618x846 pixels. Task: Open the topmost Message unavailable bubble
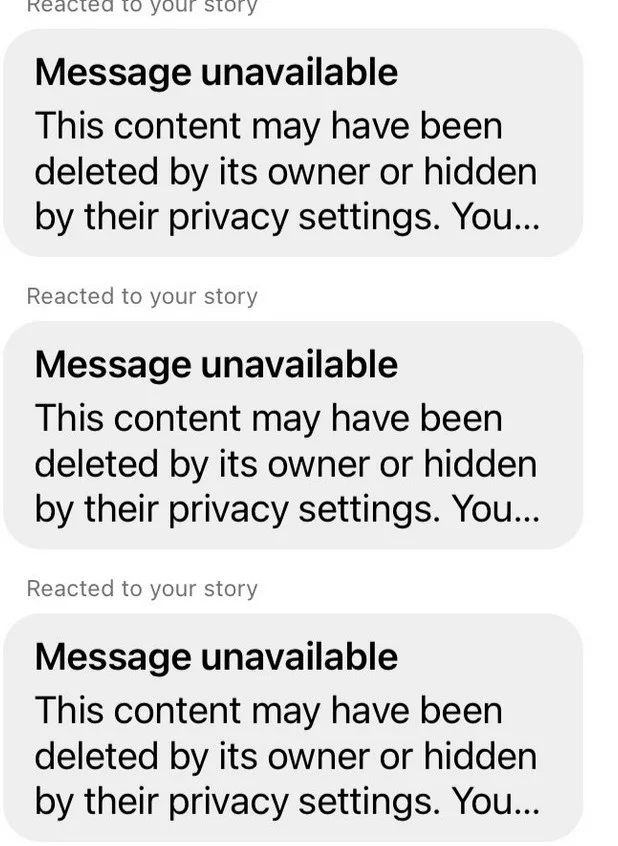(x=293, y=143)
